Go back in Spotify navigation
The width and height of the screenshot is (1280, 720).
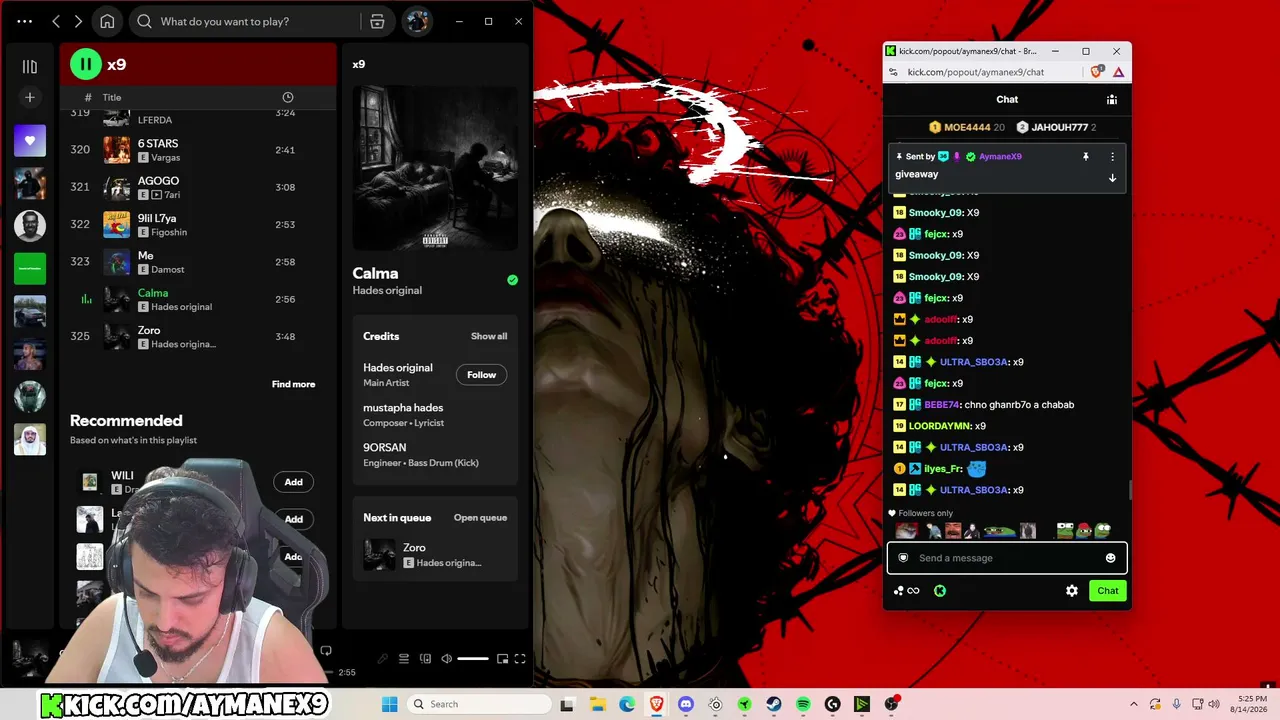pyautogui.click(x=56, y=21)
